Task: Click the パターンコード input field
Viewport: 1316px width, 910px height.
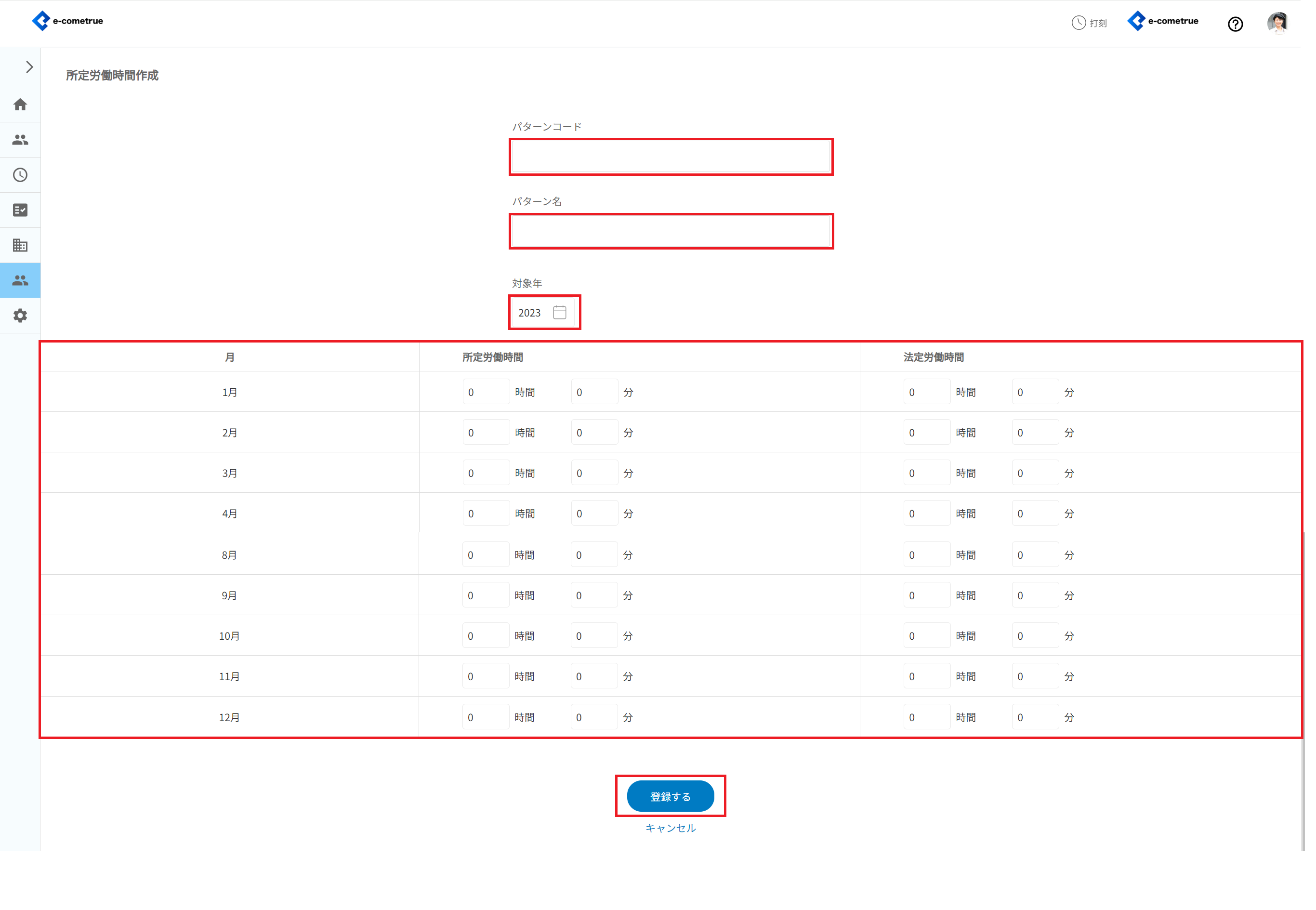Action: click(x=671, y=157)
